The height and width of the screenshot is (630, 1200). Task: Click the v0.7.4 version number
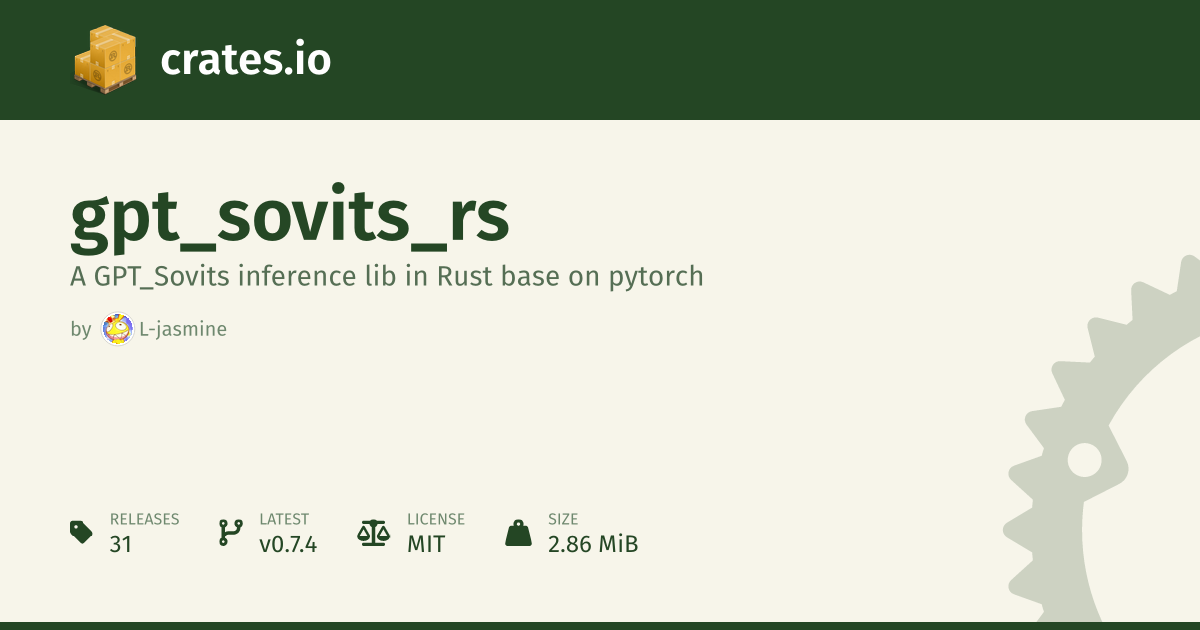tap(288, 545)
